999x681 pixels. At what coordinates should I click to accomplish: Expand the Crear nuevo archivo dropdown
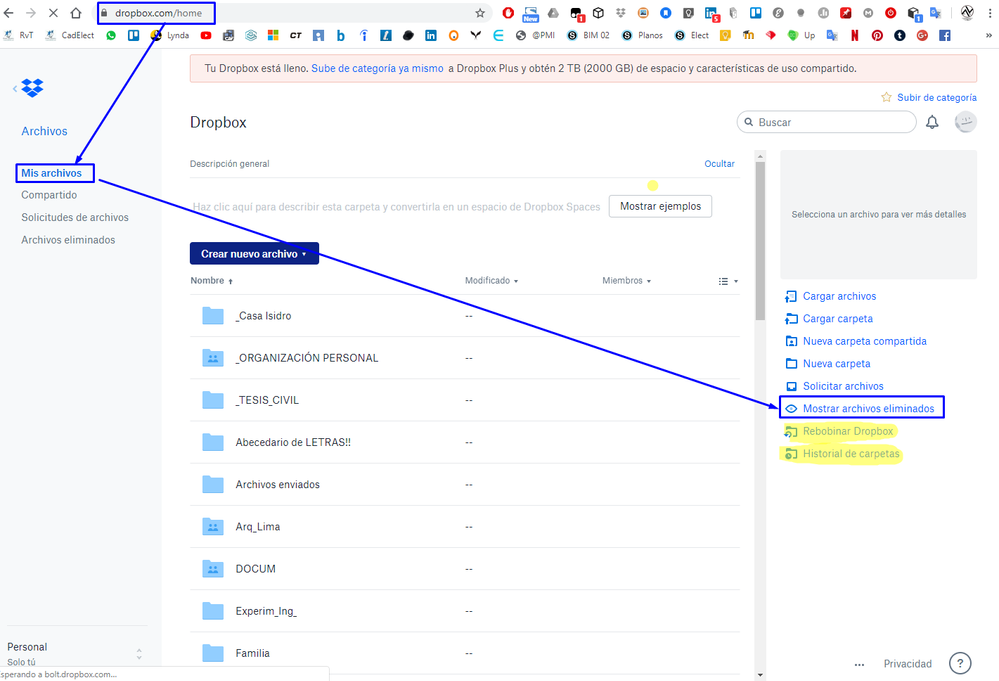click(254, 254)
